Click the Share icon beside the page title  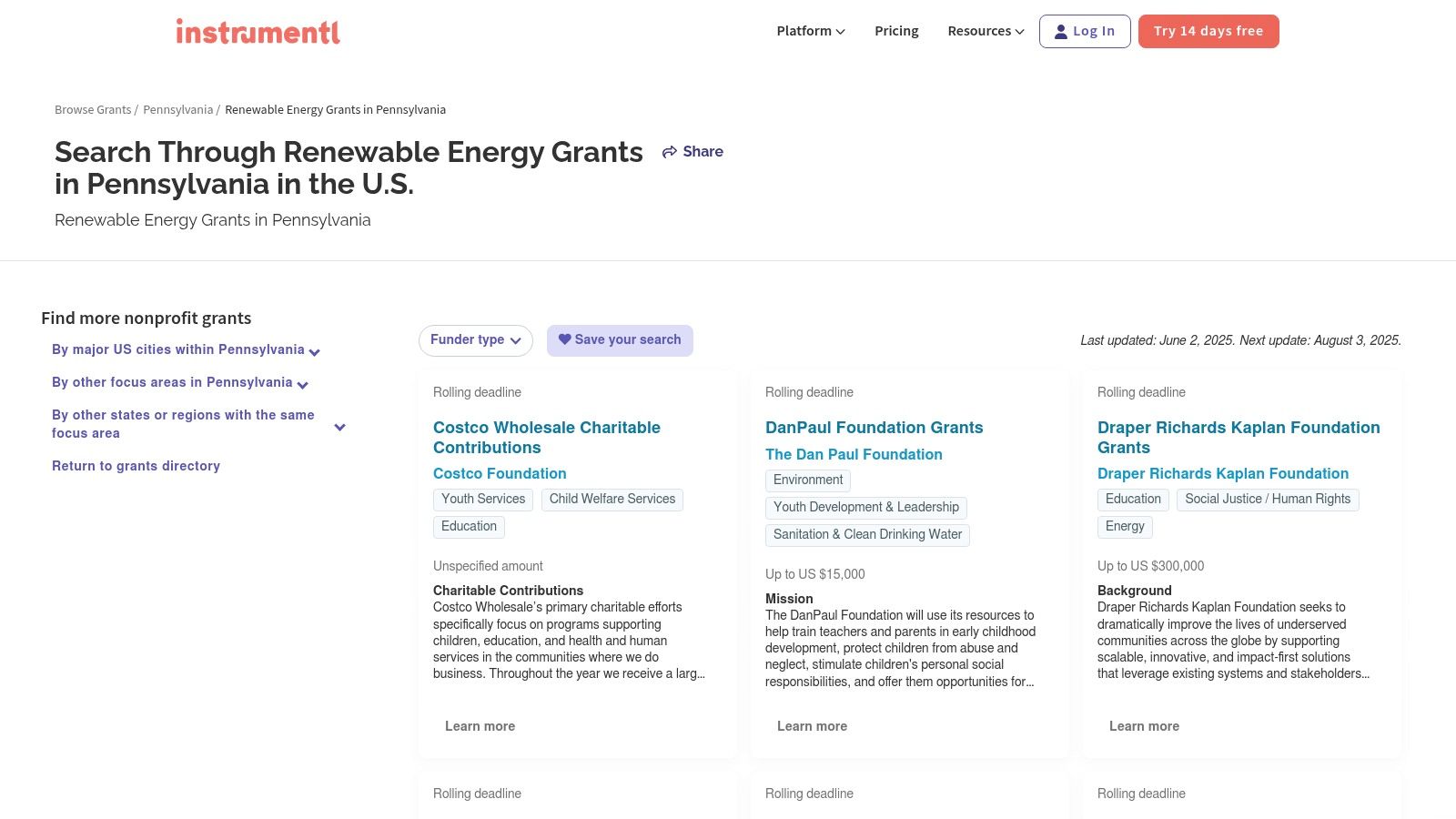(x=669, y=151)
